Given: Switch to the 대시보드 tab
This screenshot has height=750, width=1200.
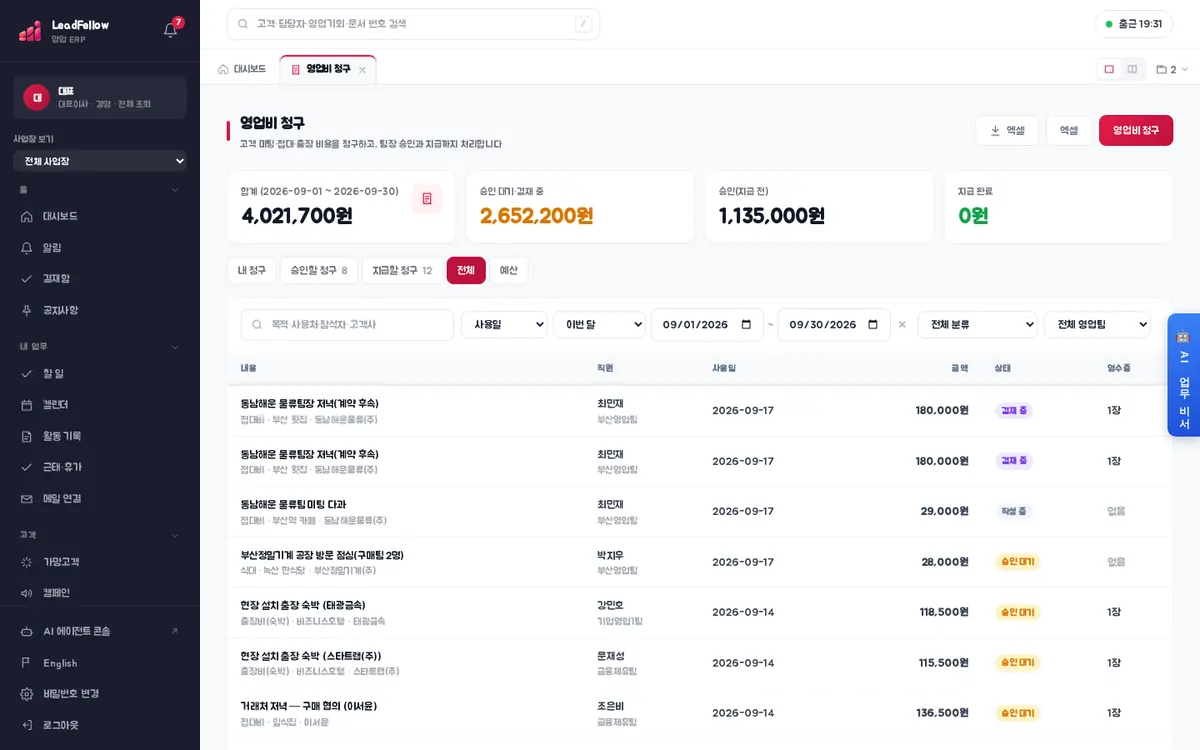Looking at the screenshot, I should click(242, 69).
